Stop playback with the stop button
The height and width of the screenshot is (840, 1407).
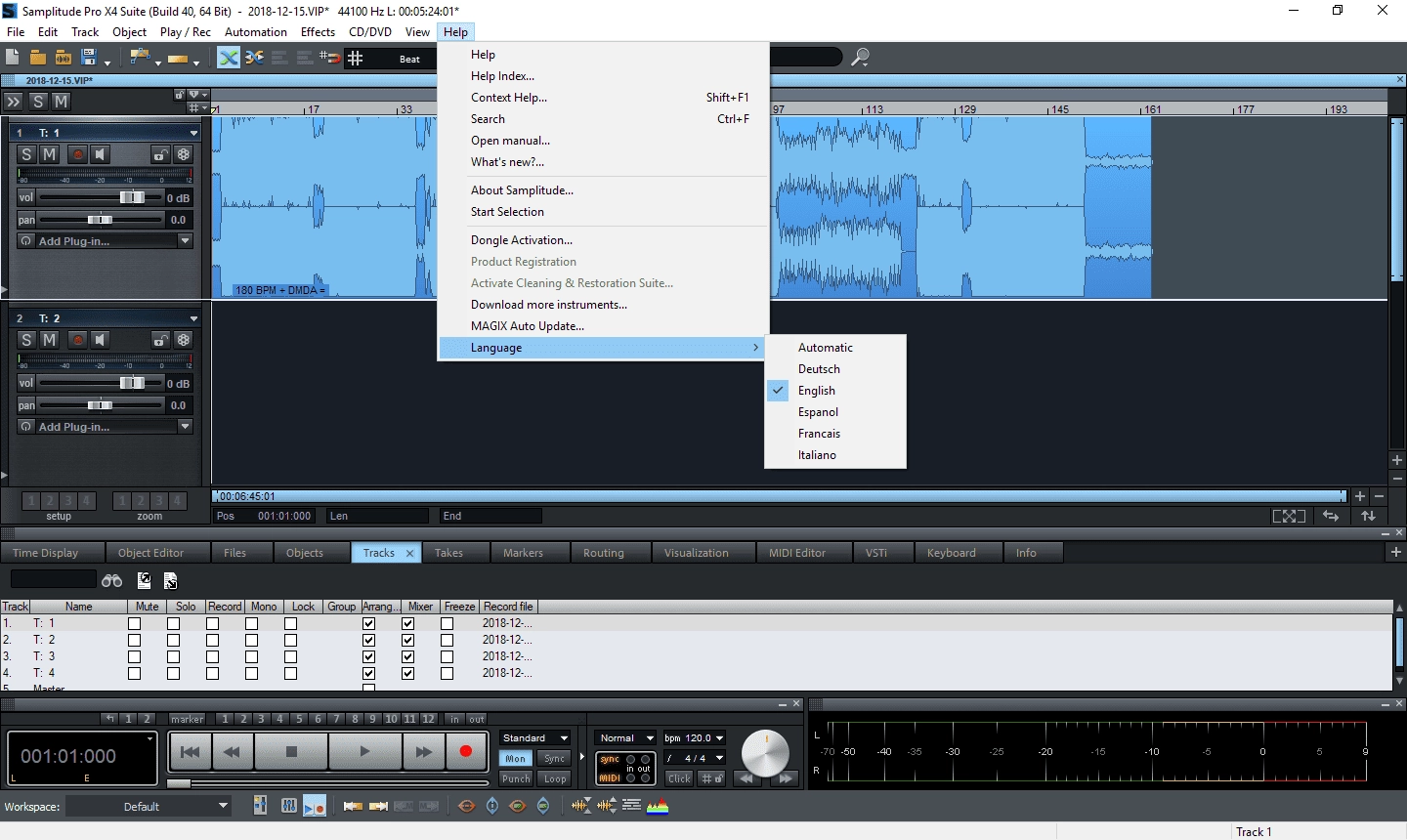pyautogui.click(x=291, y=751)
